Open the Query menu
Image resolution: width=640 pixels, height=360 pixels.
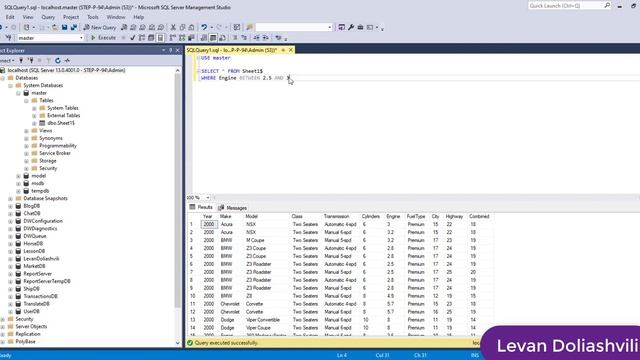pos(48,17)
